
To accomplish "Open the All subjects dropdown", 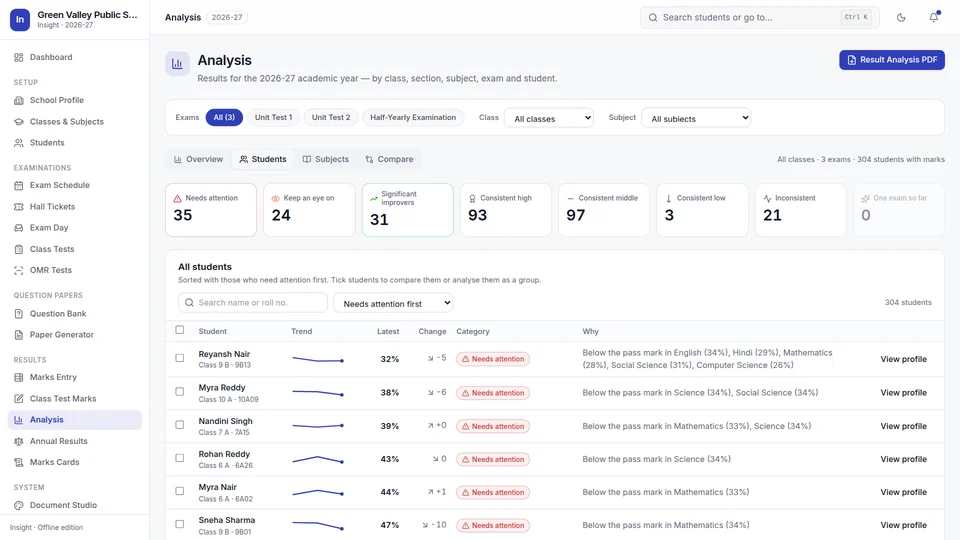I will coord(696,118).
